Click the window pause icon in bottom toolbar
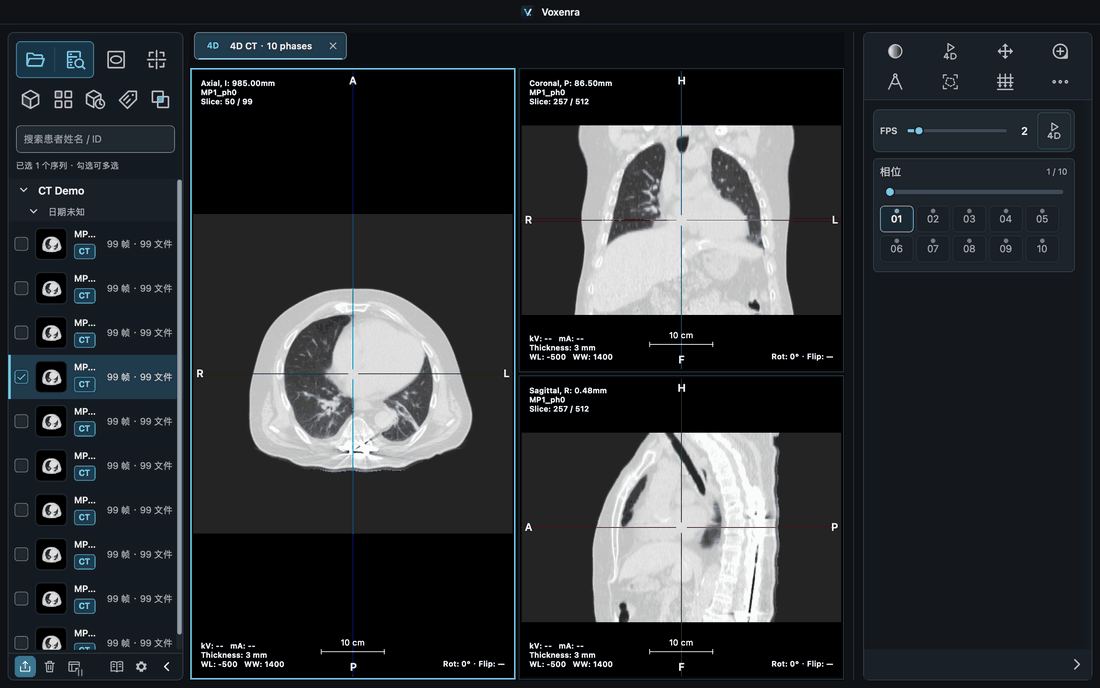This screenshot has height=688, width=1100. pyautogui.click(x=75, y=667)
